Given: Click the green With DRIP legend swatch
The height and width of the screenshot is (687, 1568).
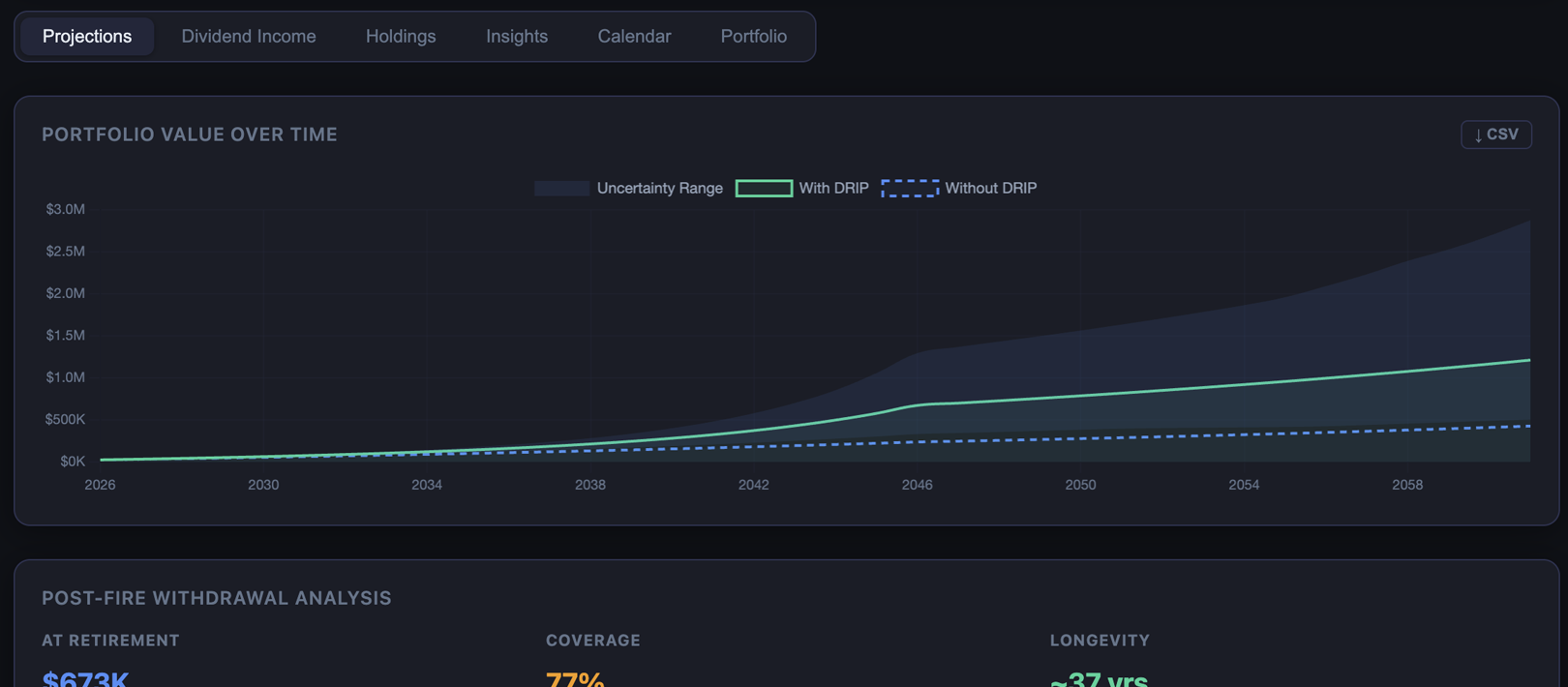Looking at the screenshot, I should (x=764, y=189).
